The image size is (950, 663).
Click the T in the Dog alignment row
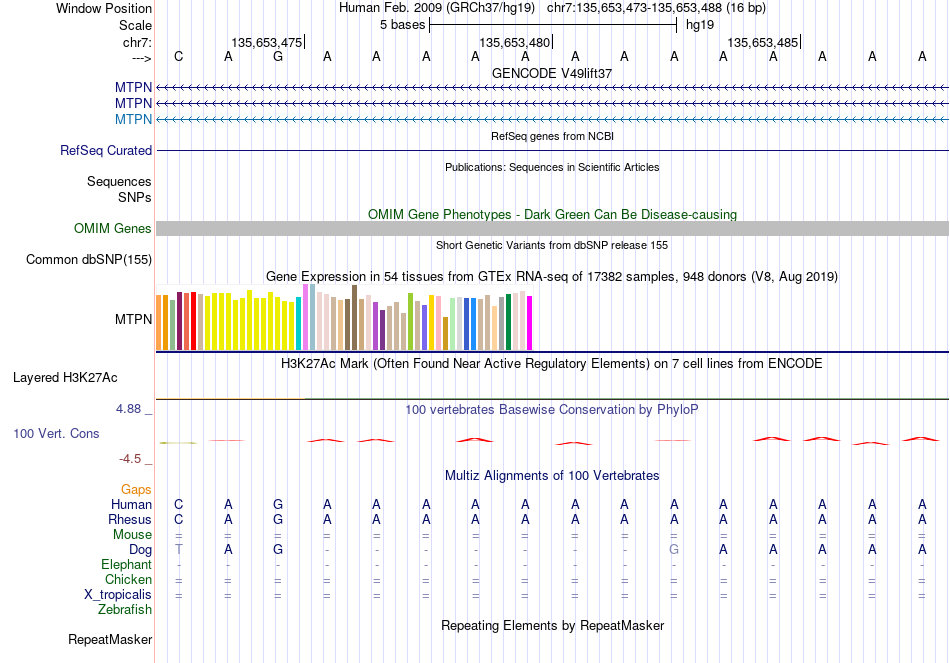pos(178,549)
